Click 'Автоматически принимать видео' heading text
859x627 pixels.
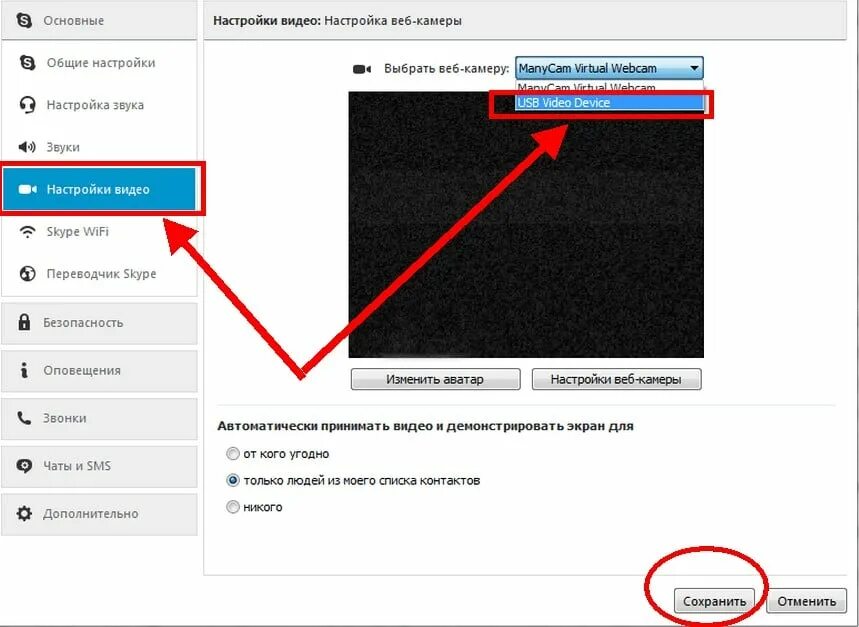pyautogui.click(x=425, y=426)
